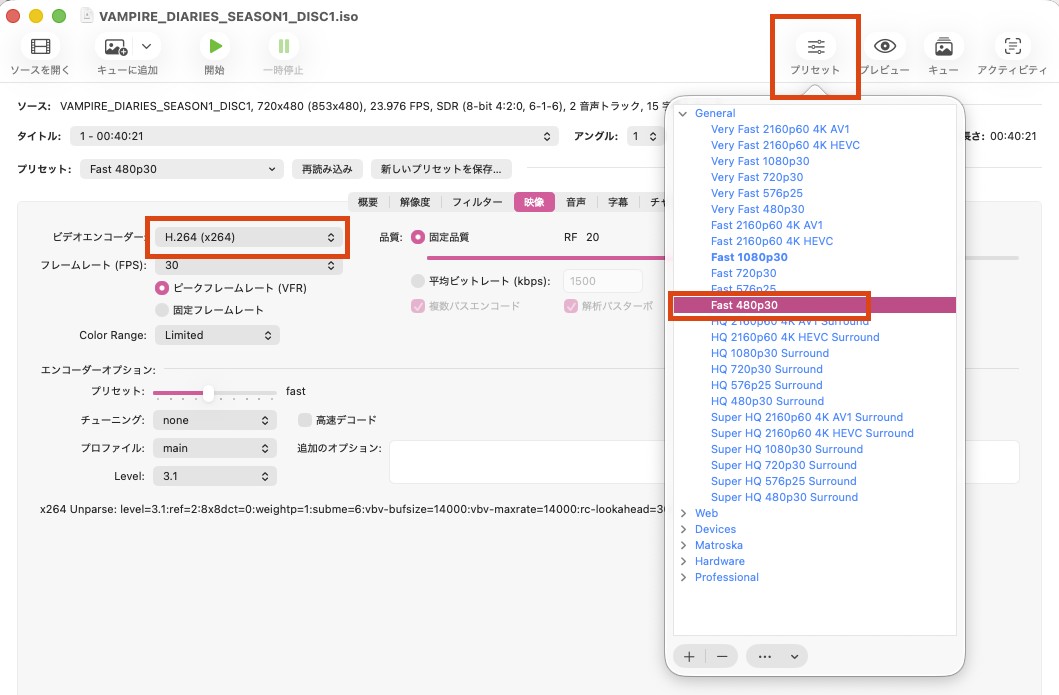This screenshot has width=1059, height=695.
Task: Adjust the encoder preset speed slider
Action: [x=208, y=393]
